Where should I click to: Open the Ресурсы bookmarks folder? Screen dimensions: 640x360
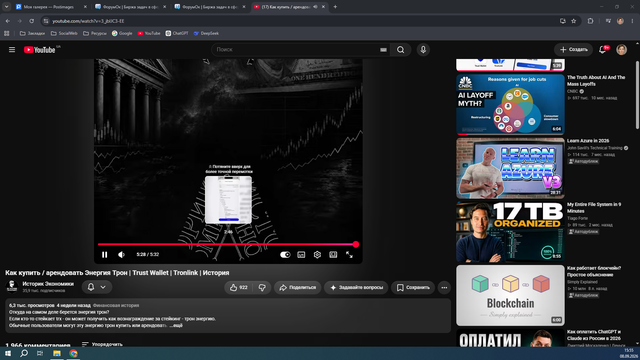click(95, 33)
